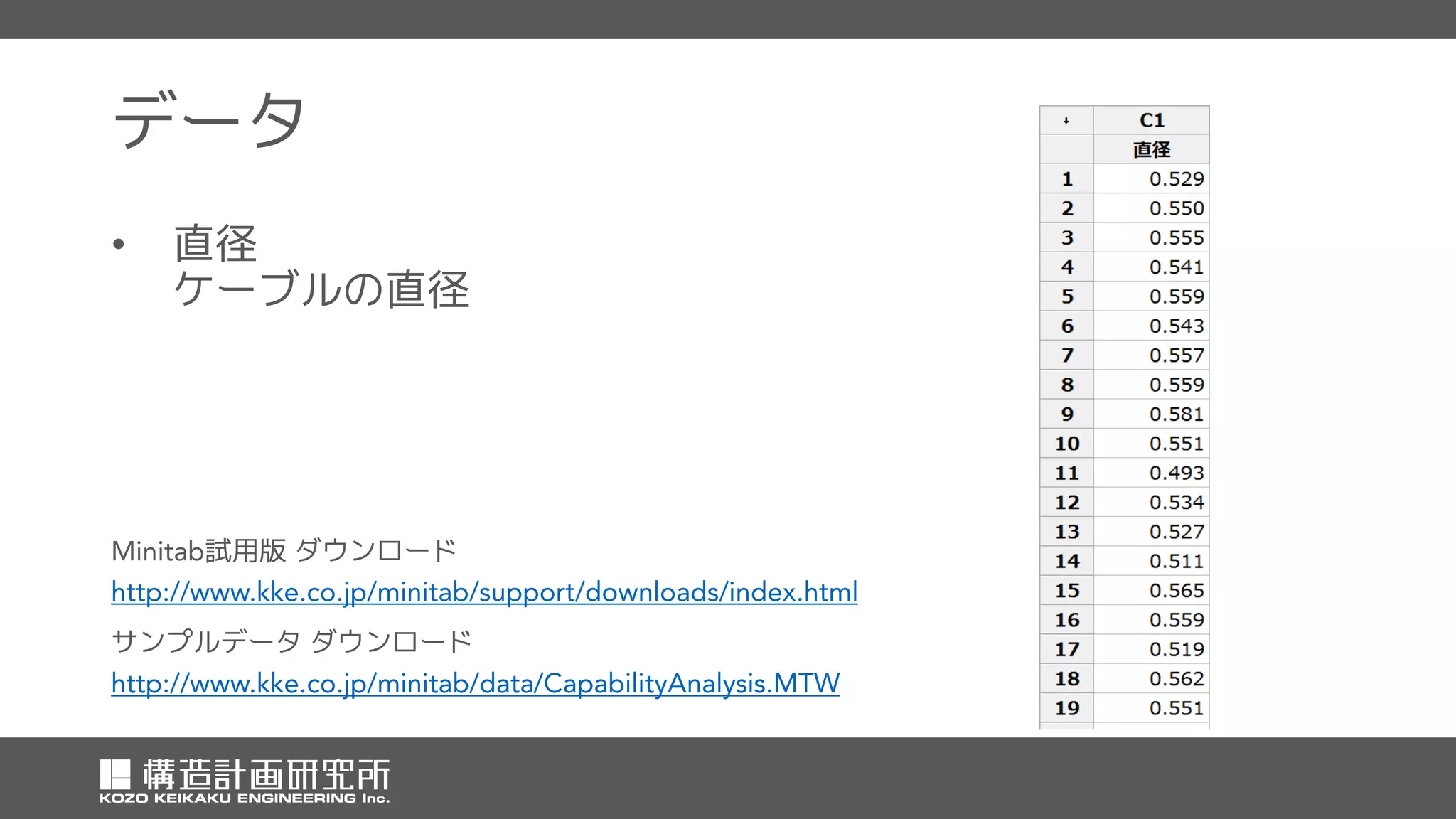1456x819 pixels.
Task: Select the value 0.557 in row 7
Action: point(1151,355)
